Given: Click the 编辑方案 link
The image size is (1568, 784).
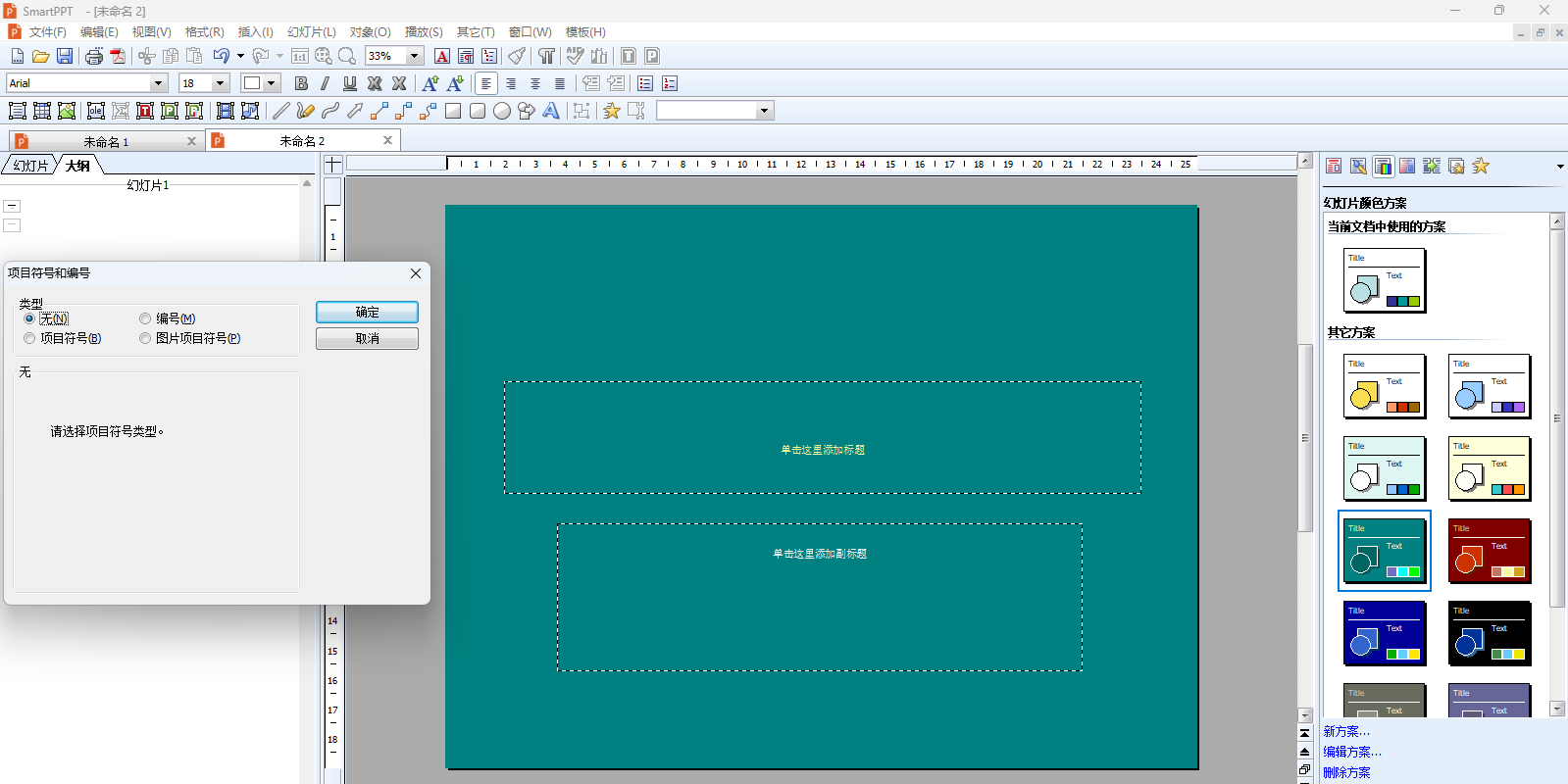Looking at the screenshot, I should pos(1351,752).
